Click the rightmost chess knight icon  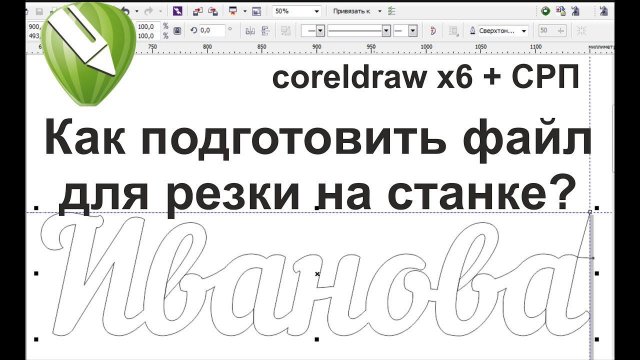pos(604,11)
